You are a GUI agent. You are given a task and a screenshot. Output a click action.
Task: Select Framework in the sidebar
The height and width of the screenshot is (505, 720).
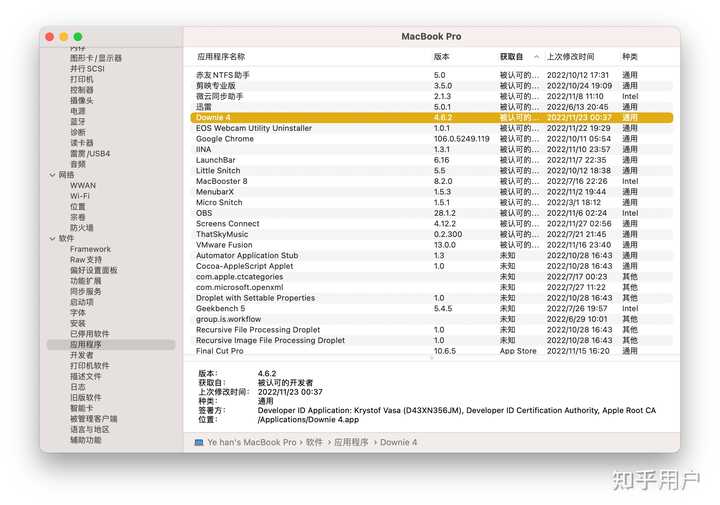tap(90, 249)
